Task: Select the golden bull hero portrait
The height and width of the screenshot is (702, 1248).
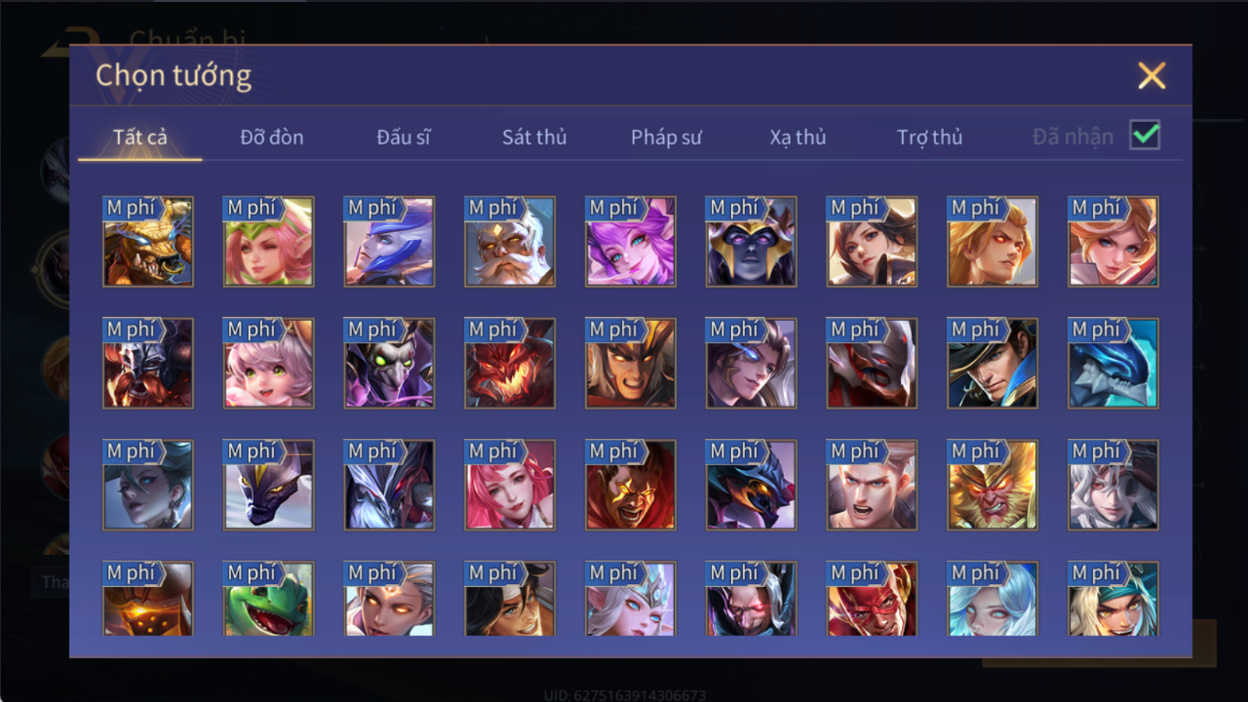Action: tap(148, 241)
